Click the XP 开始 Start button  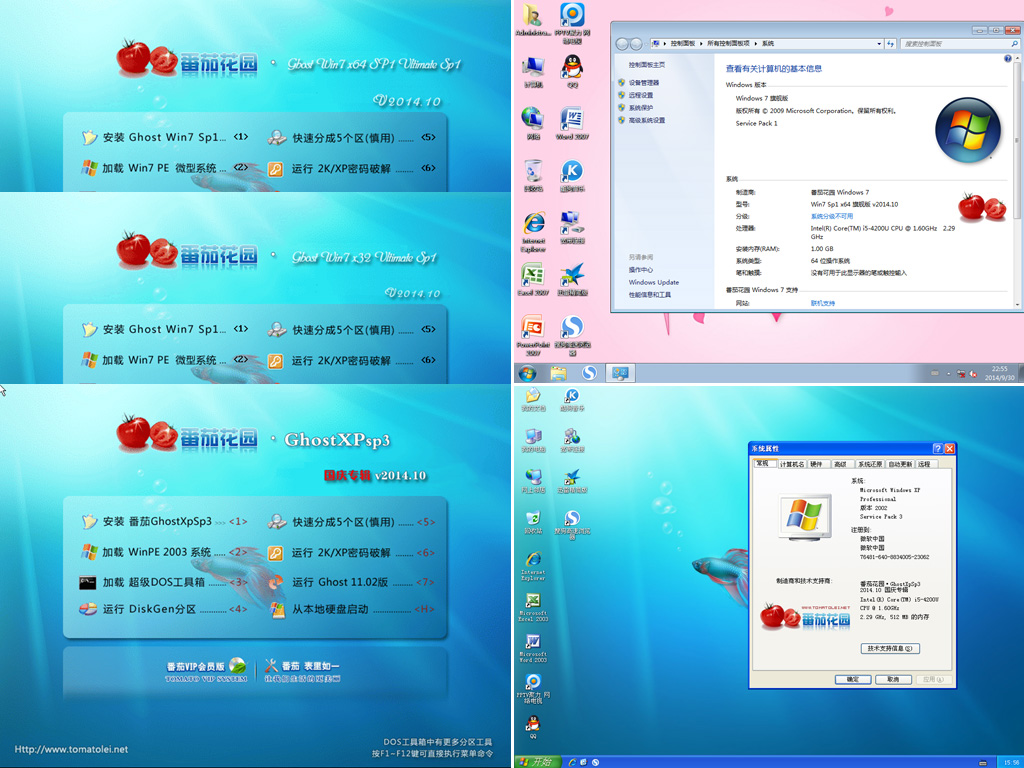[537, 762]
